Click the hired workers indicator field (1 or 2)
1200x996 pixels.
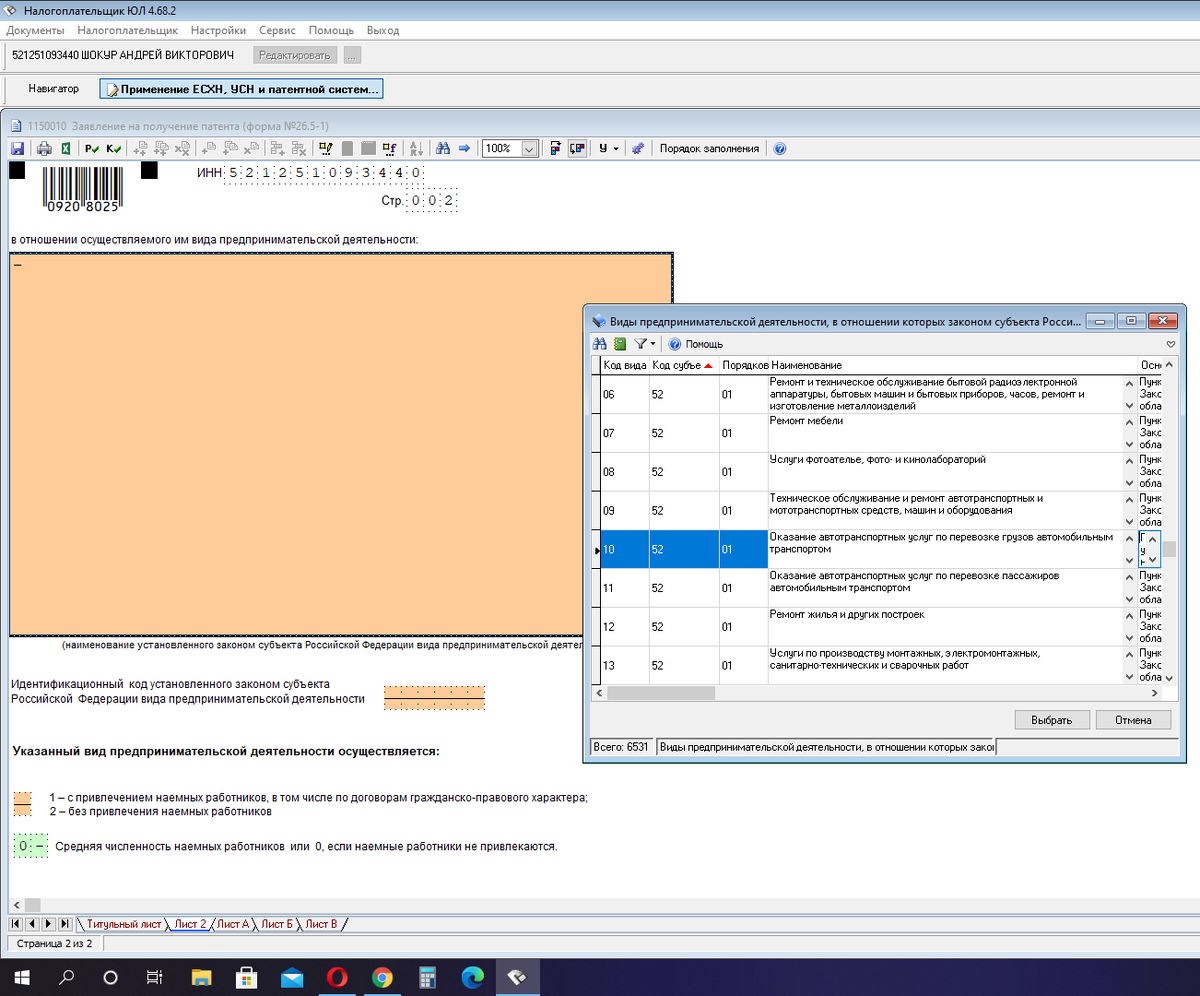(22, 804)
